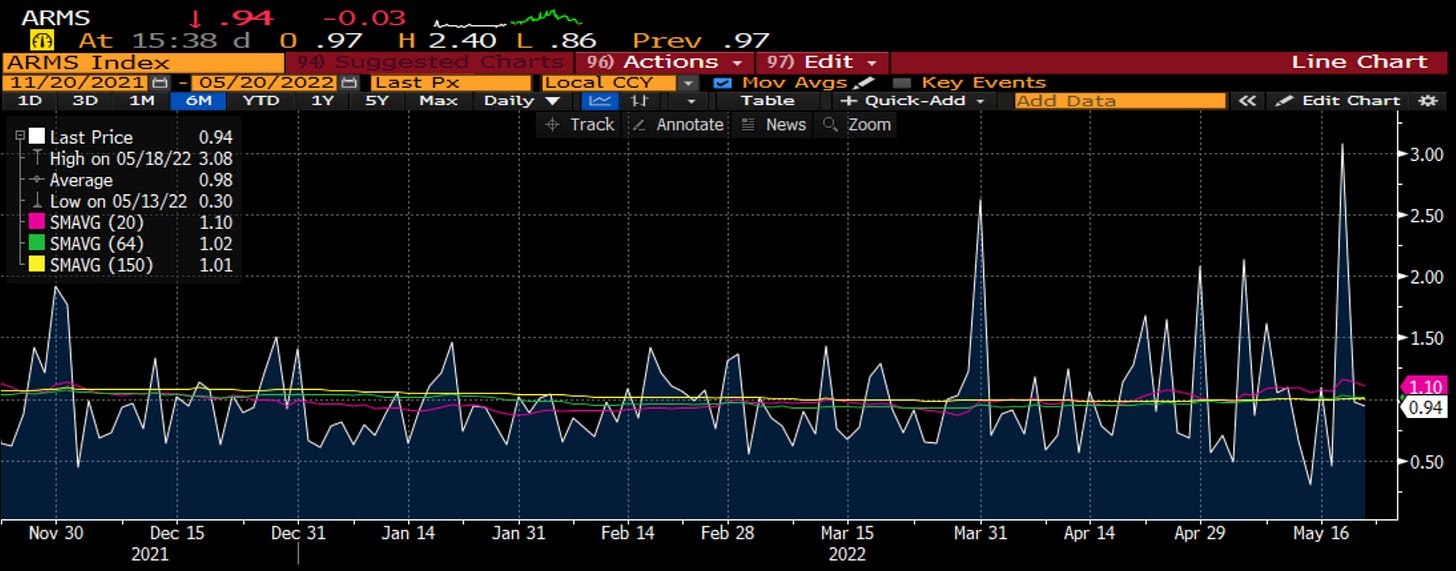This screenshot has height=571, width=1456.
Task: Select the 1Y range tab
Action: point(322,100)
